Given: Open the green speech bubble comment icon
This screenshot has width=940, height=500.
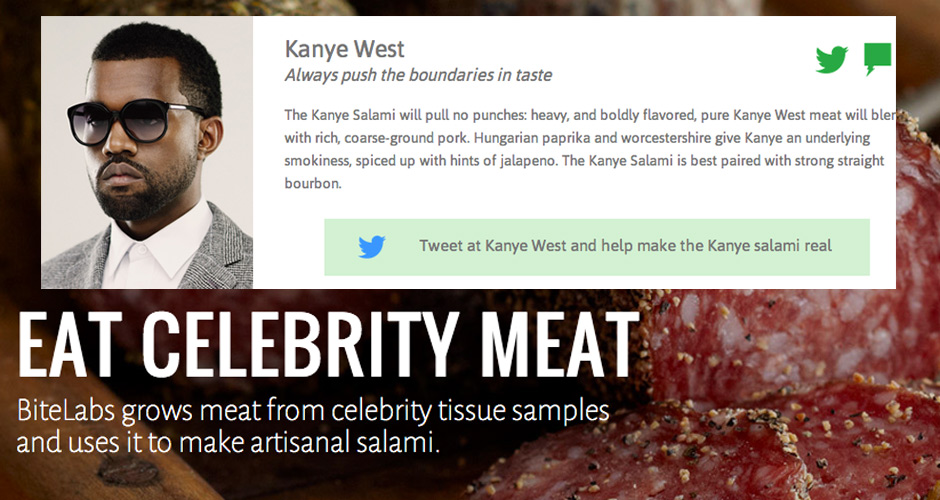Looking at the screenshot, I should [x=878, y=59].
